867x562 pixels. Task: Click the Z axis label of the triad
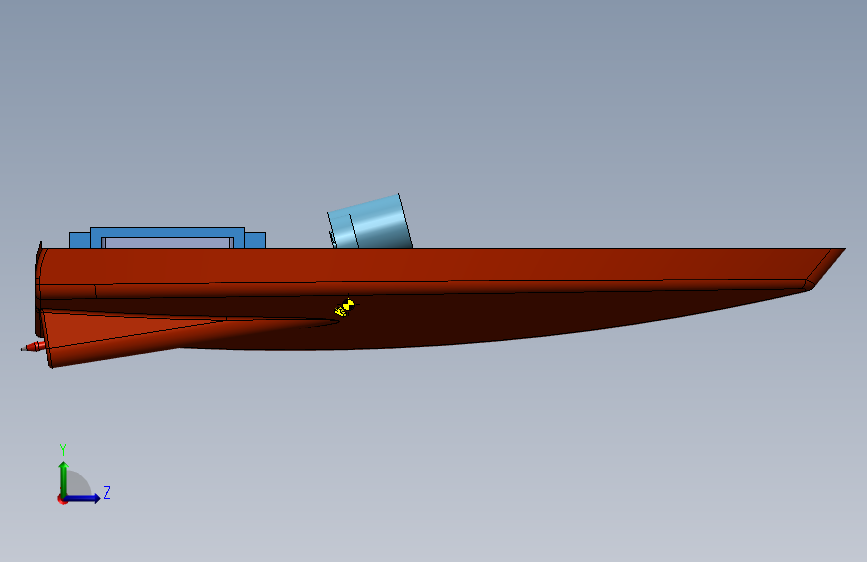click(107, 492)
